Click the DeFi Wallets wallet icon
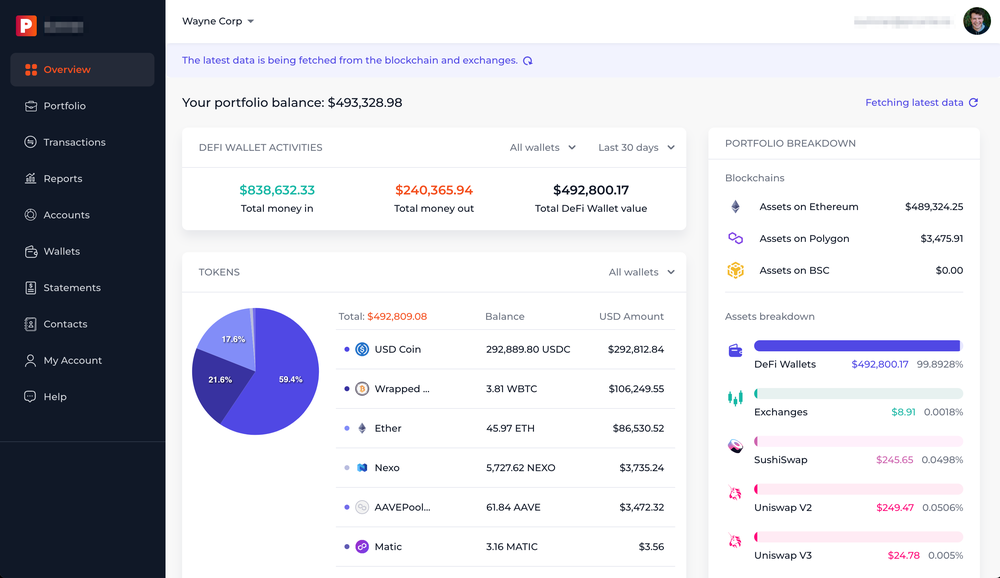Screen dimensions: 1000x578 735,350
